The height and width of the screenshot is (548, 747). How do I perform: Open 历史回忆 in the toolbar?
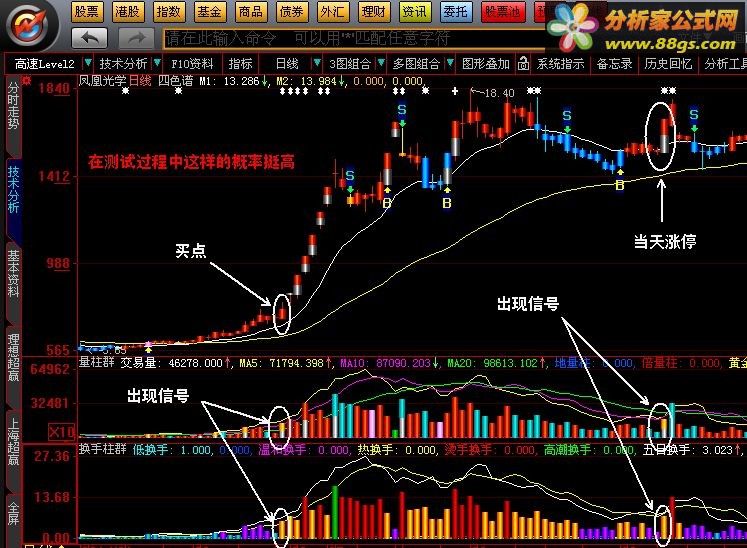[668, 64]
